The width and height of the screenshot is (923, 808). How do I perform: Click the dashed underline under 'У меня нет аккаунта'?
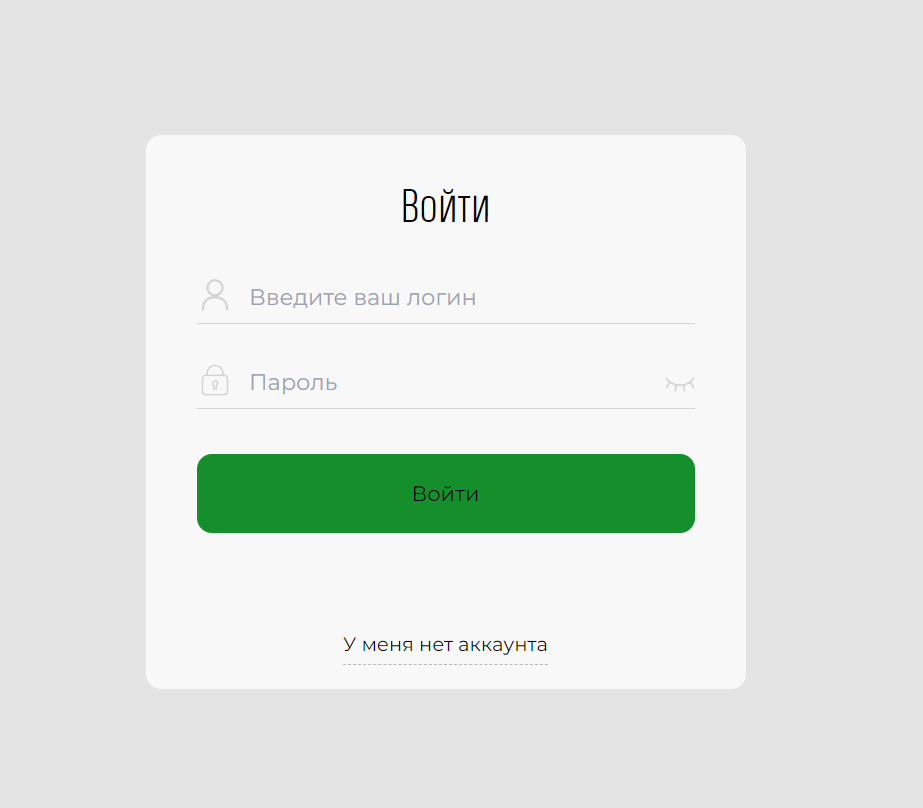pyautogui.click(x=445, y=664)
